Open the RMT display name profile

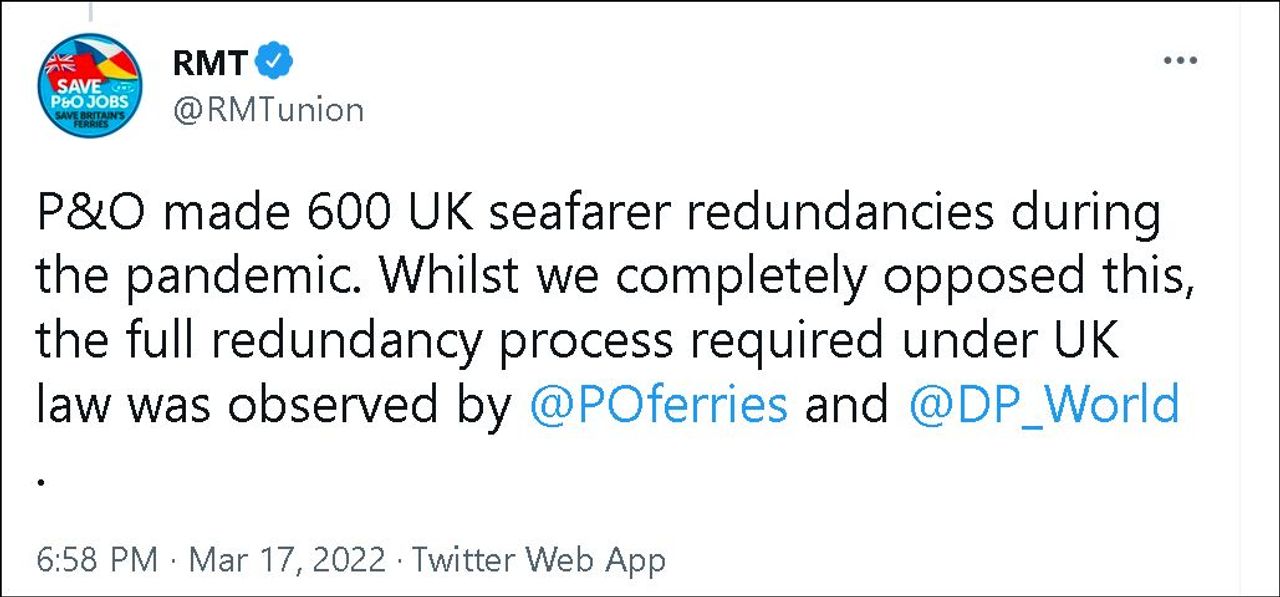[210, 63]
